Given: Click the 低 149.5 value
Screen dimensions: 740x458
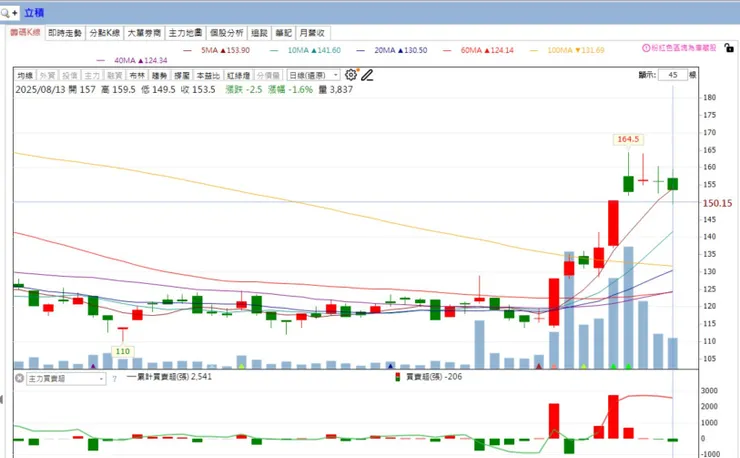Looking at the screenshot, I should (x=158, y=89).
